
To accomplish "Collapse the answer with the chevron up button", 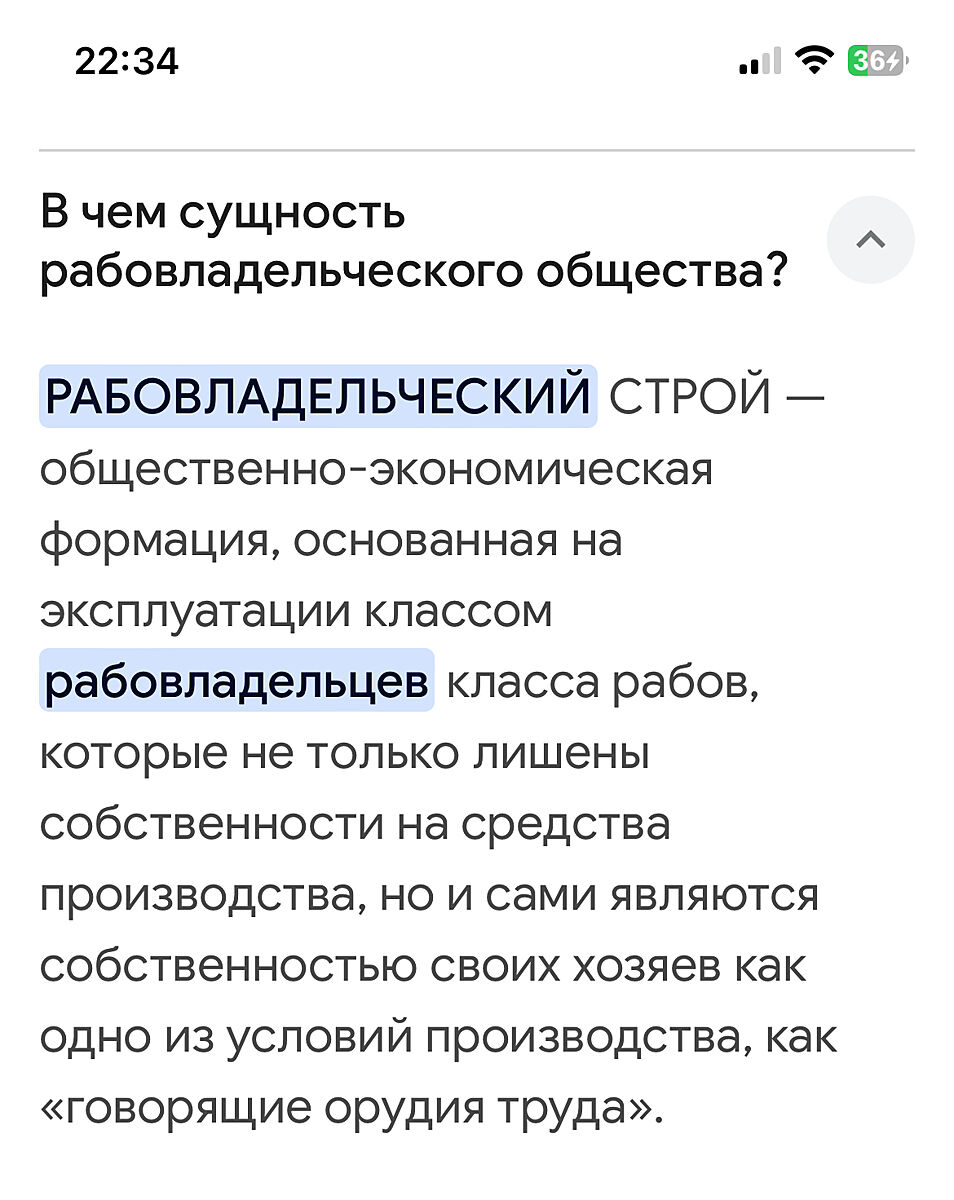I will click(870, 240).
